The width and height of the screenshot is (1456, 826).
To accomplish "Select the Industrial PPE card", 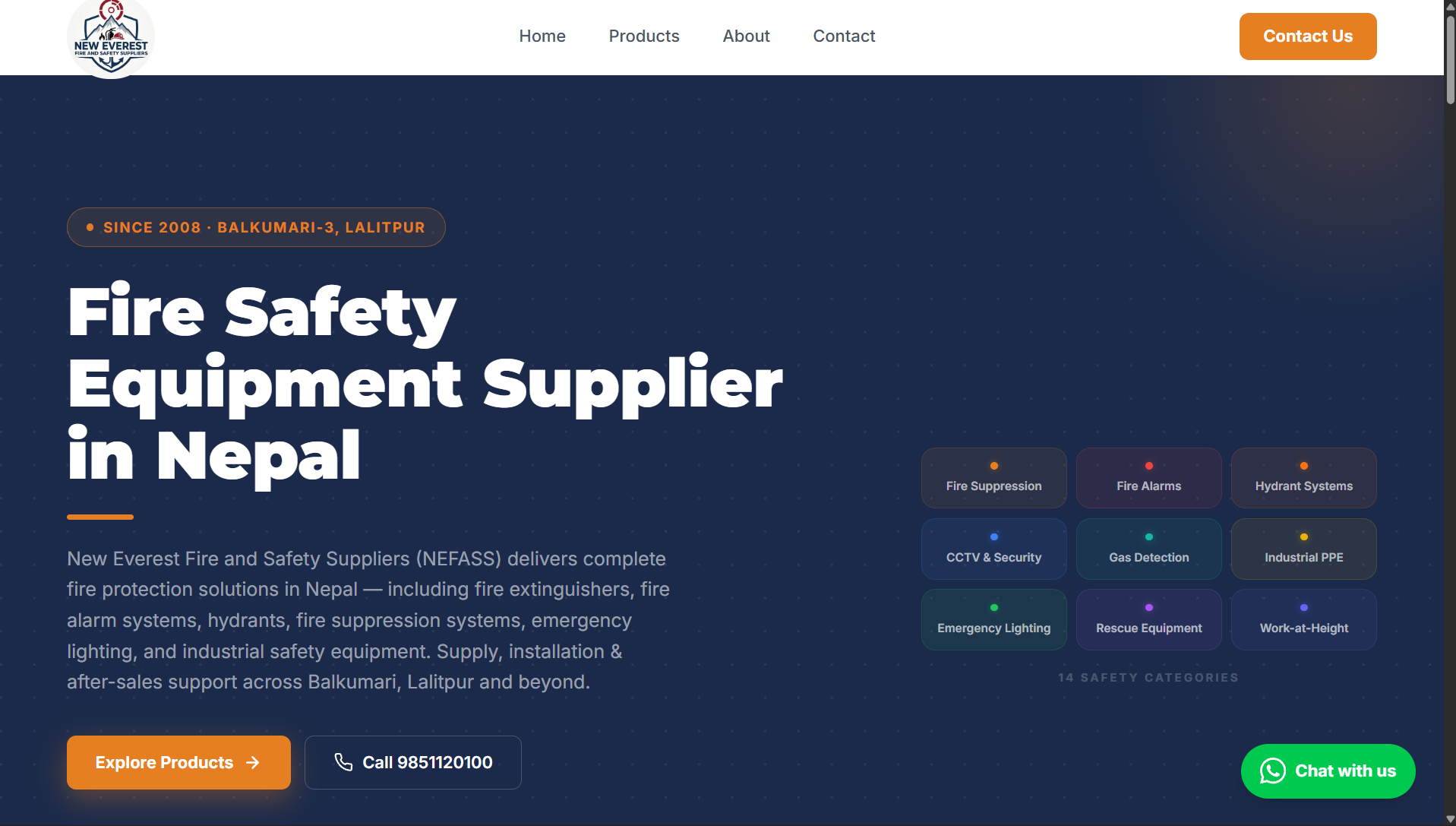I will click(1303, 549).
